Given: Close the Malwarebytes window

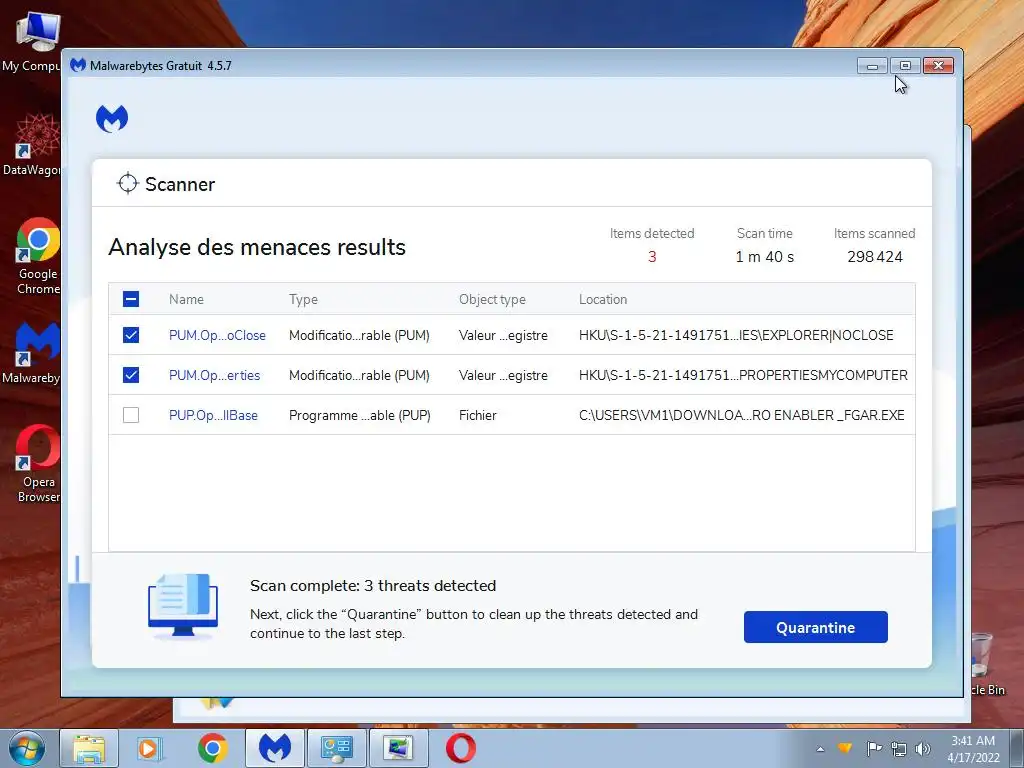Looking at the screenshot, I should pos(938,65).
